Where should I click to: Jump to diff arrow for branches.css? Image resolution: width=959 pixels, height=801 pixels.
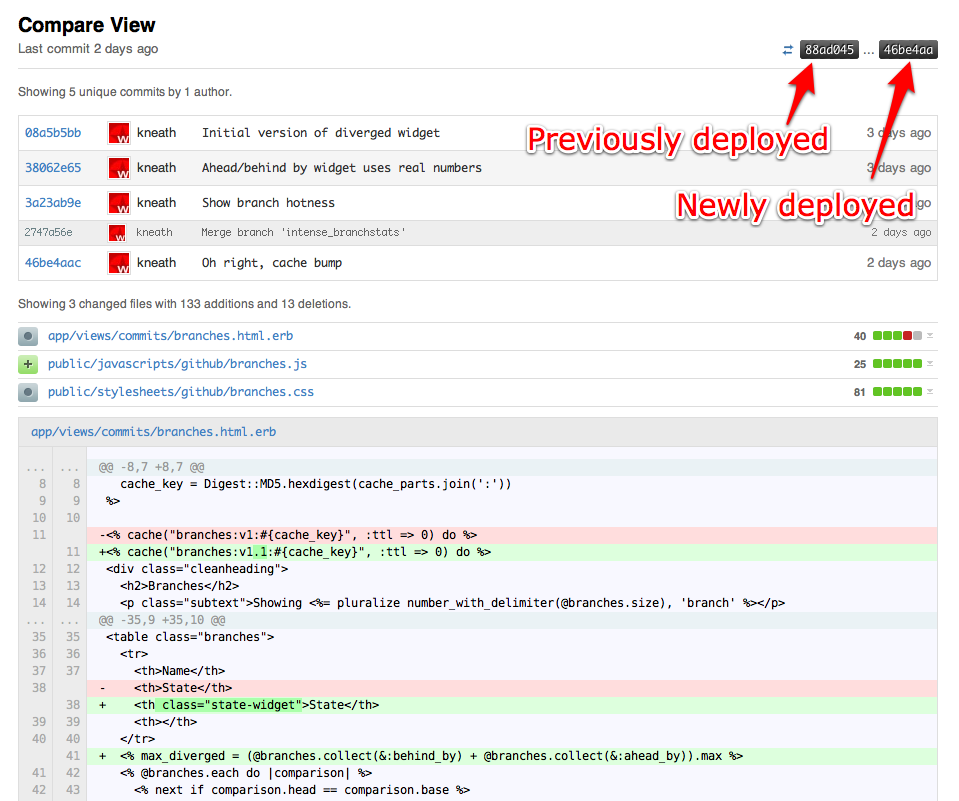tap(930, 391)
